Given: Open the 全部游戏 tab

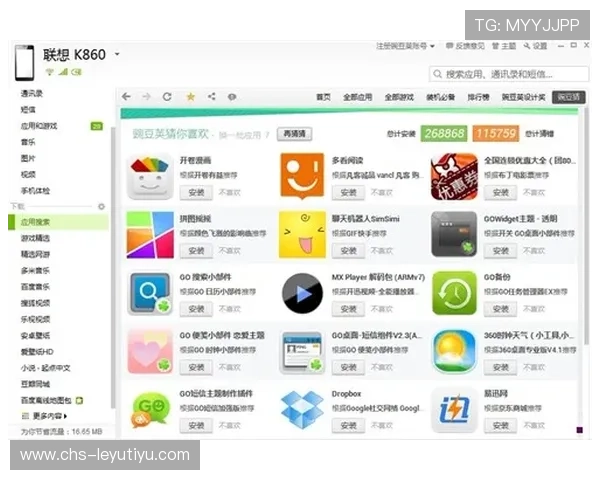Looking at the screenshot, I should point(399,97).
